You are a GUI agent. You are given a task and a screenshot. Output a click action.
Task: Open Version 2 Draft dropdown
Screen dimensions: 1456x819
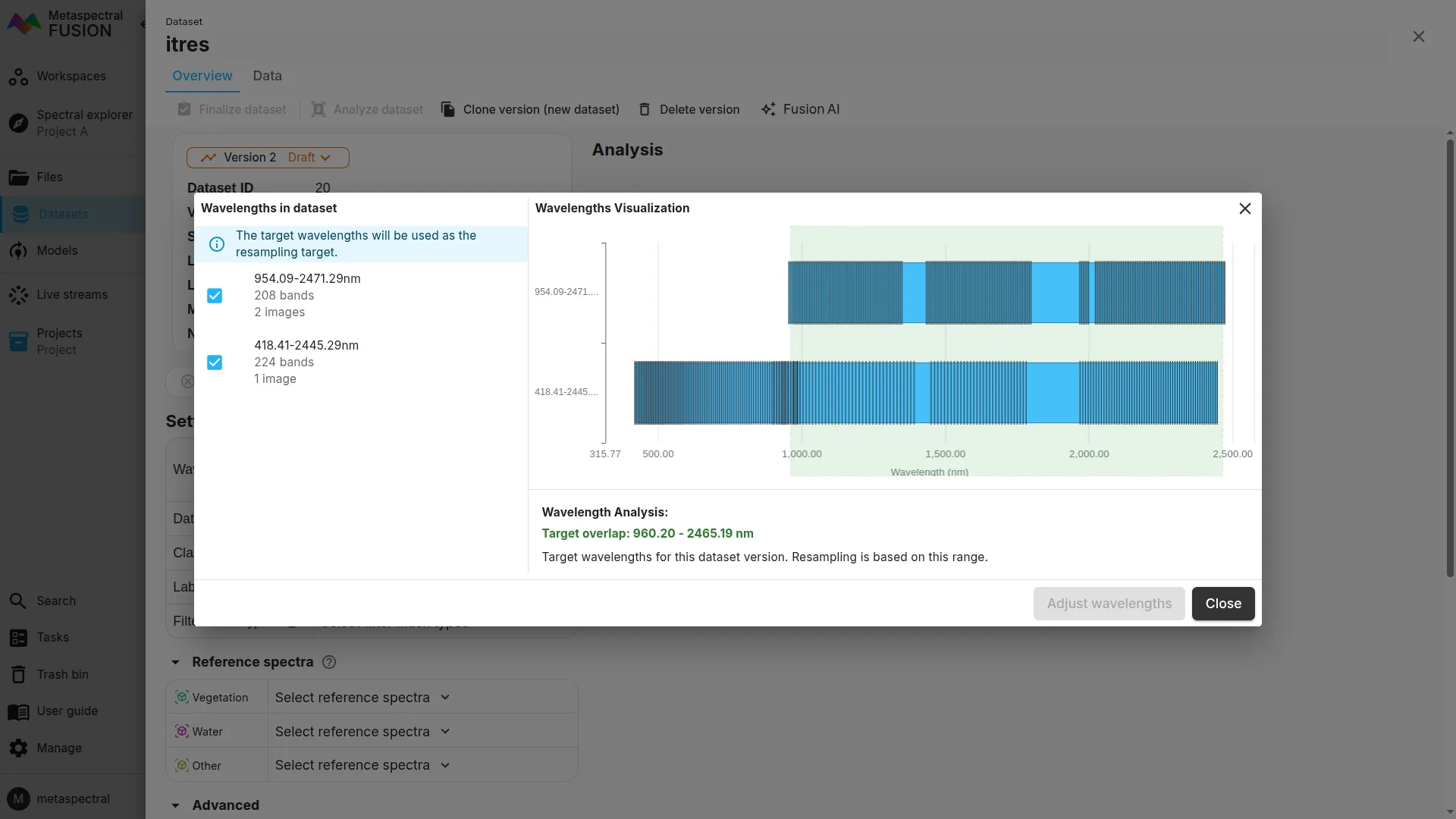pos(268,158)
